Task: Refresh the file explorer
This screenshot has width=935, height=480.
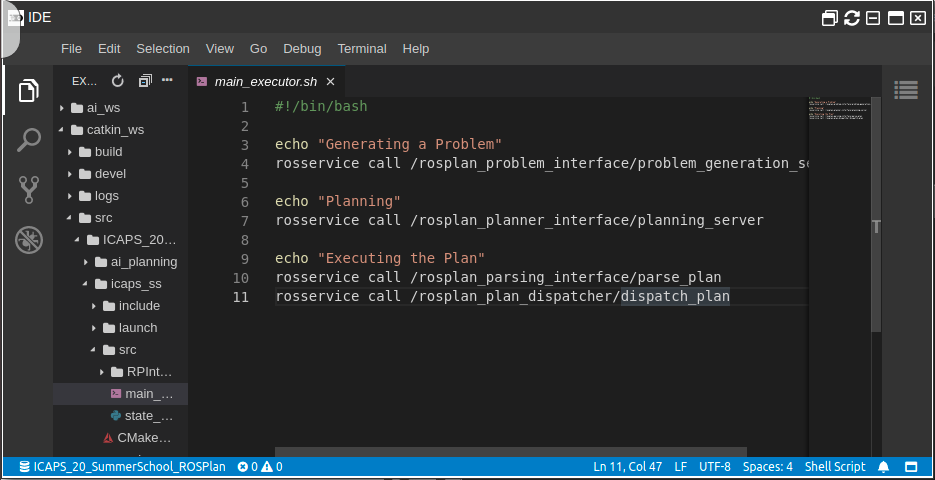Action: click(117, 80)
